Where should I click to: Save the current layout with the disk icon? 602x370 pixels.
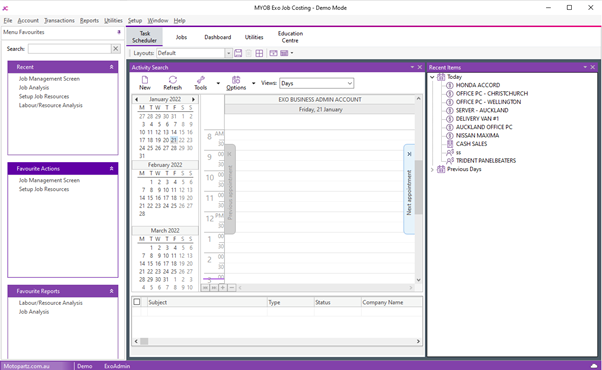click(x=238, y=53)
